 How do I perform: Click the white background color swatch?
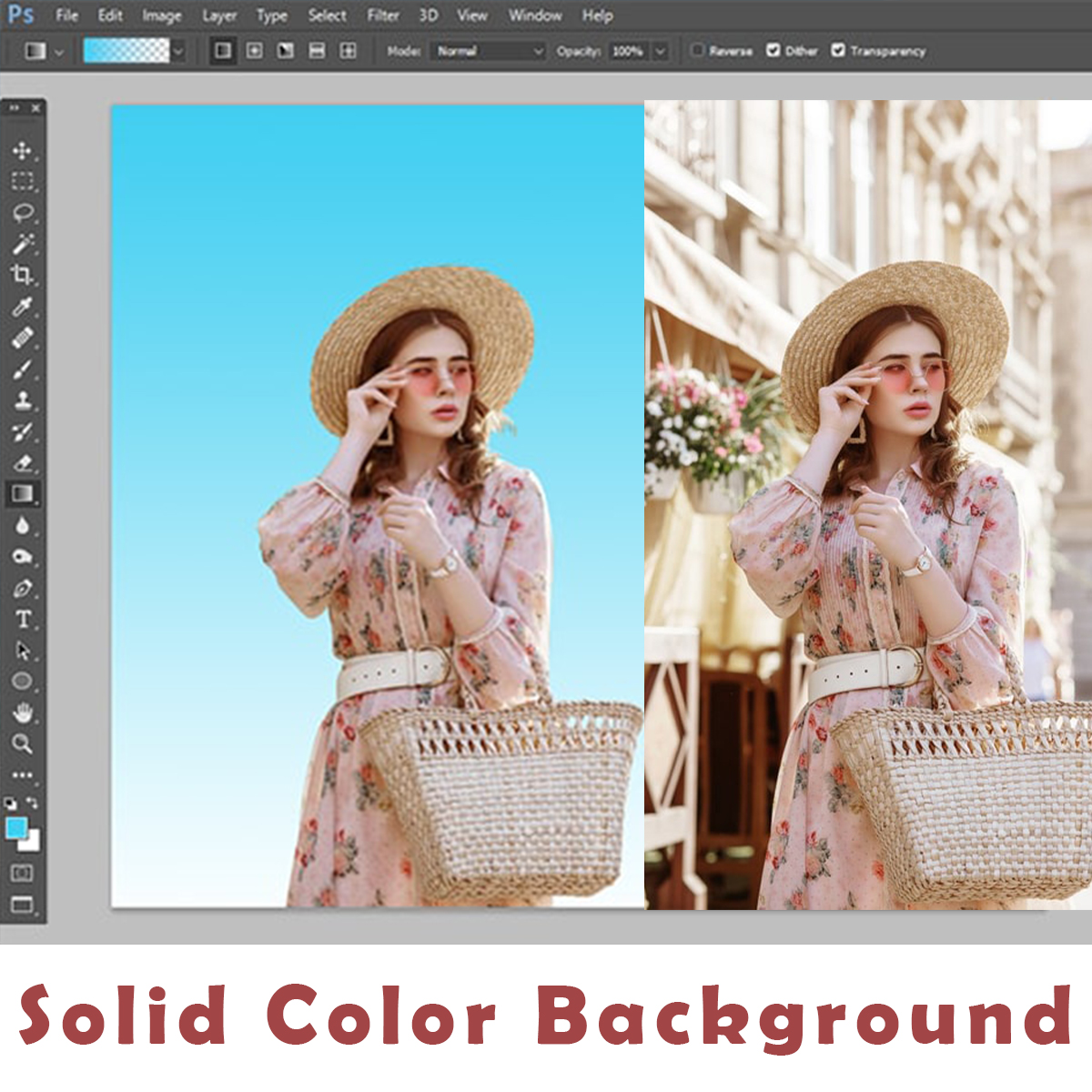coord(34,843)
